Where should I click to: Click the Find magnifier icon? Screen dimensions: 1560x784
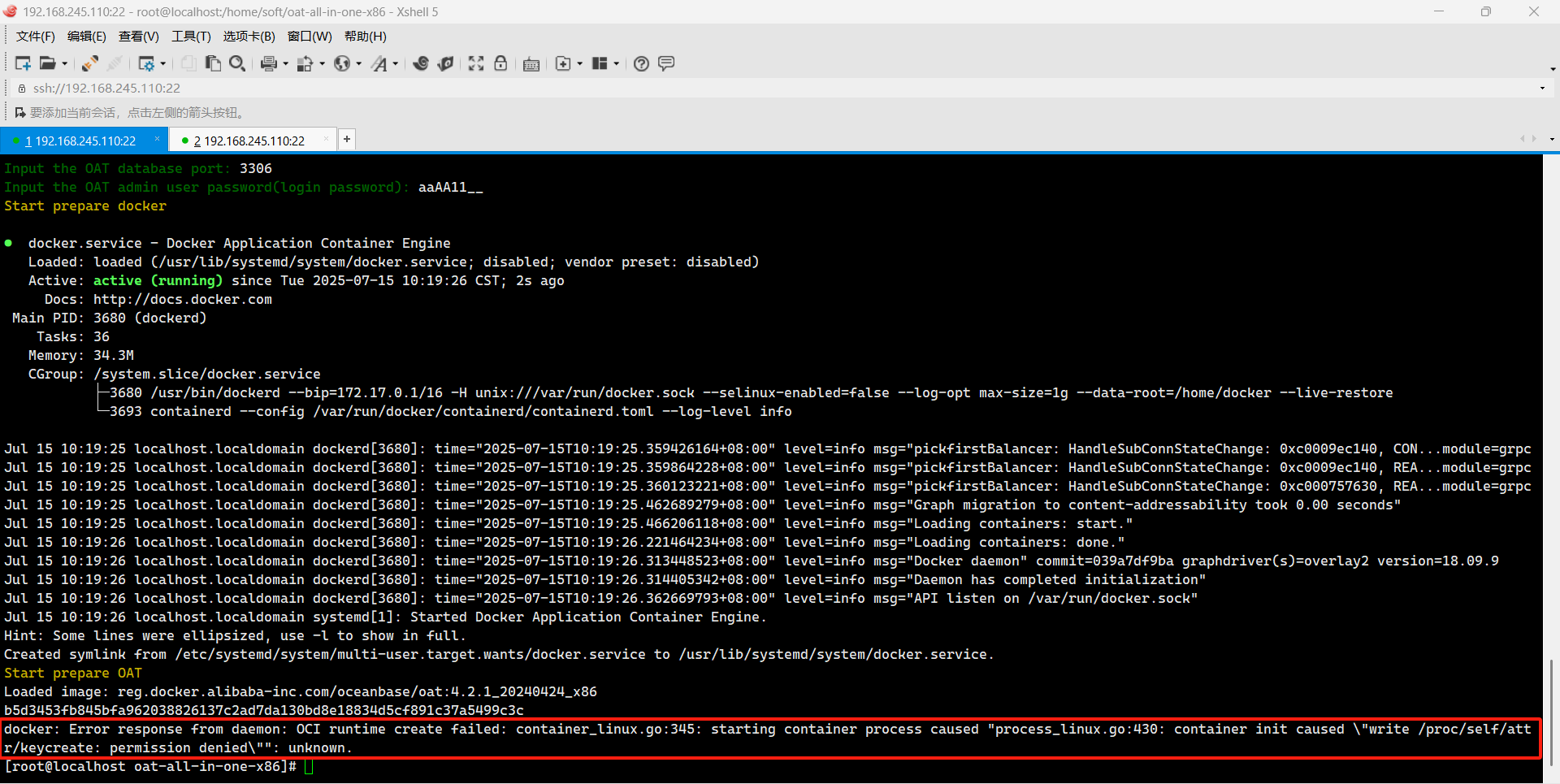237,63
